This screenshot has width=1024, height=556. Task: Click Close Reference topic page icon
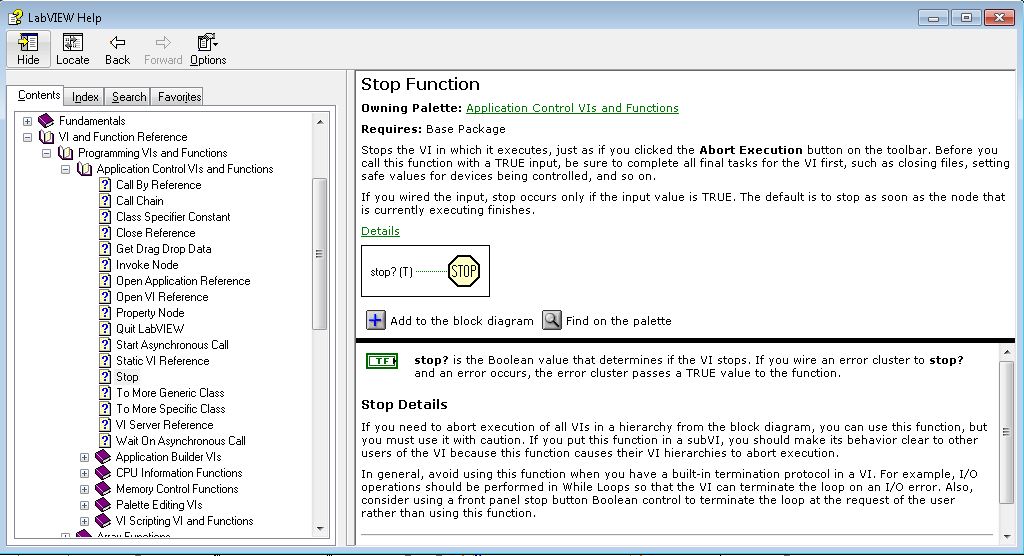(105, 233)
